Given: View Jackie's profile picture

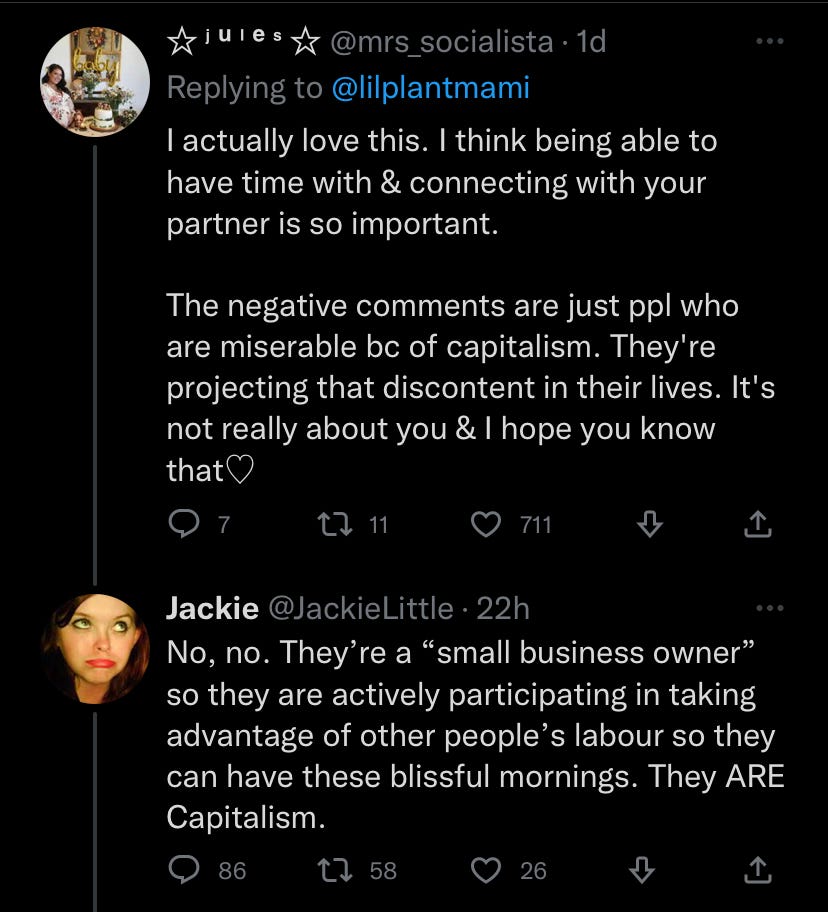Looking at the screenshot, I should [95, 648].
